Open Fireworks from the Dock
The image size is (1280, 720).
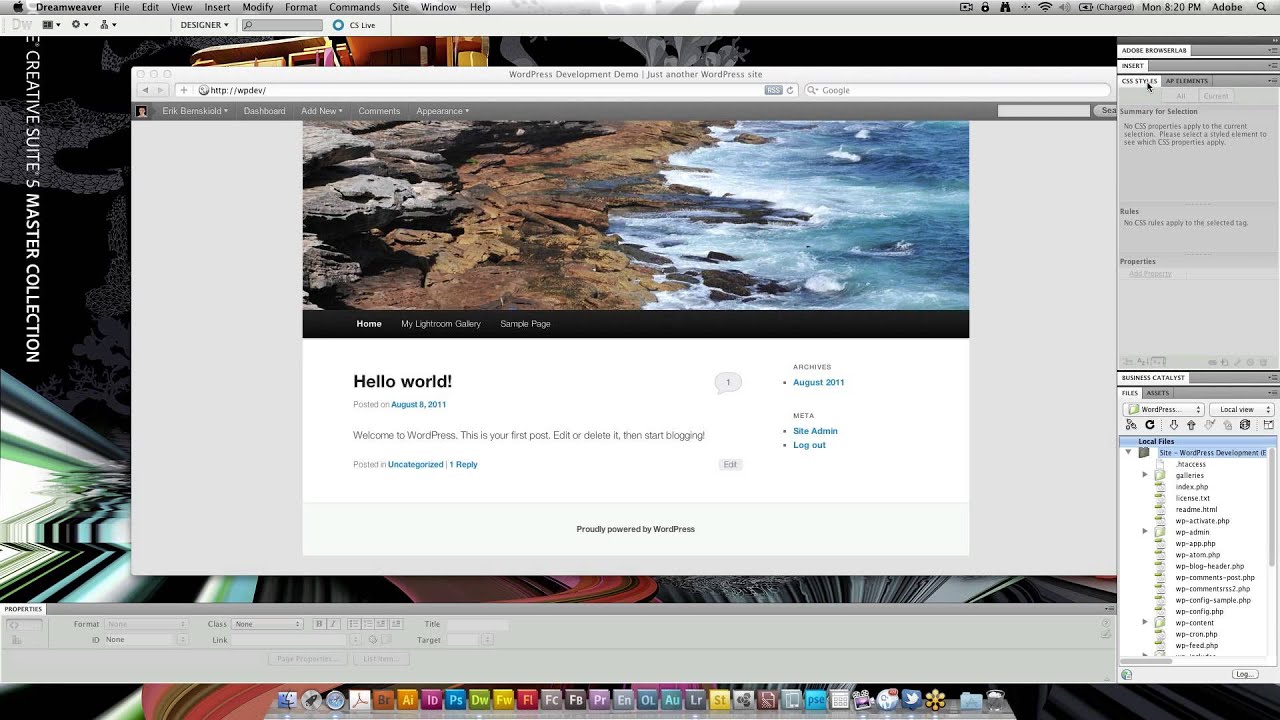pos(504,701)
